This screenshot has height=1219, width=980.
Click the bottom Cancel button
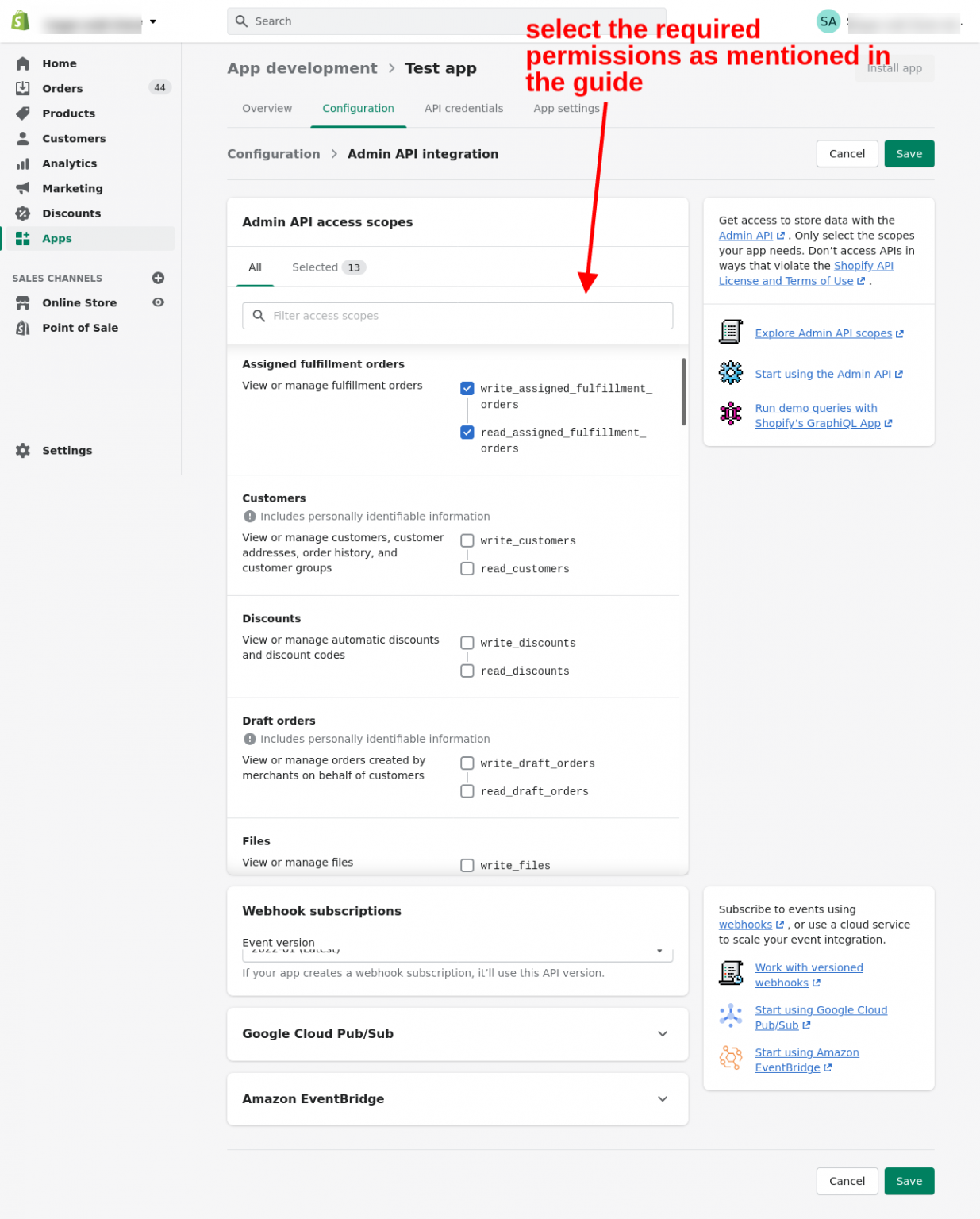(847, 1181)
